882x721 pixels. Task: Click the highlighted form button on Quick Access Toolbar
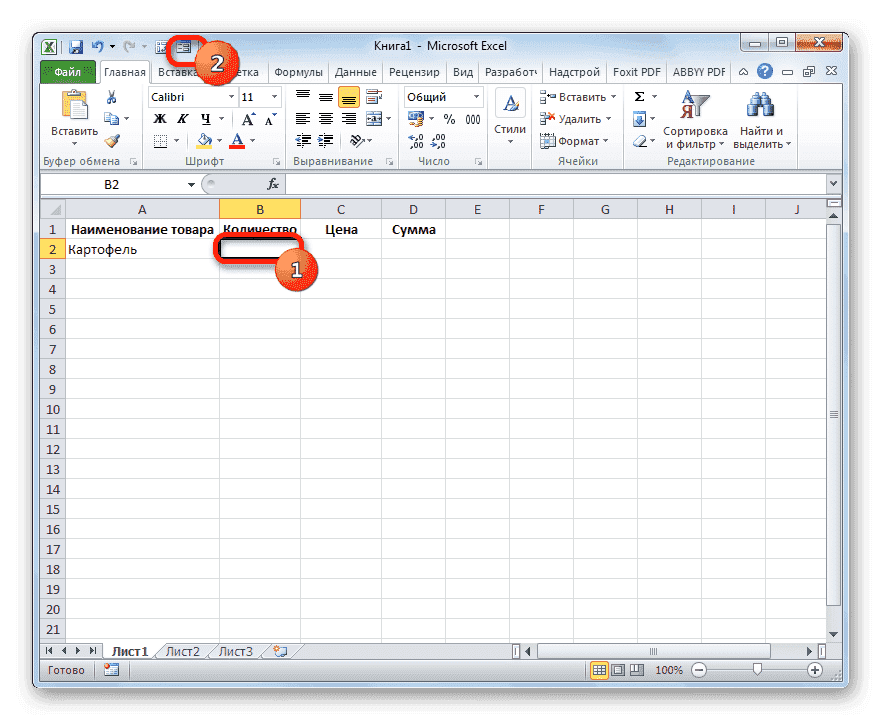point(185,46)
